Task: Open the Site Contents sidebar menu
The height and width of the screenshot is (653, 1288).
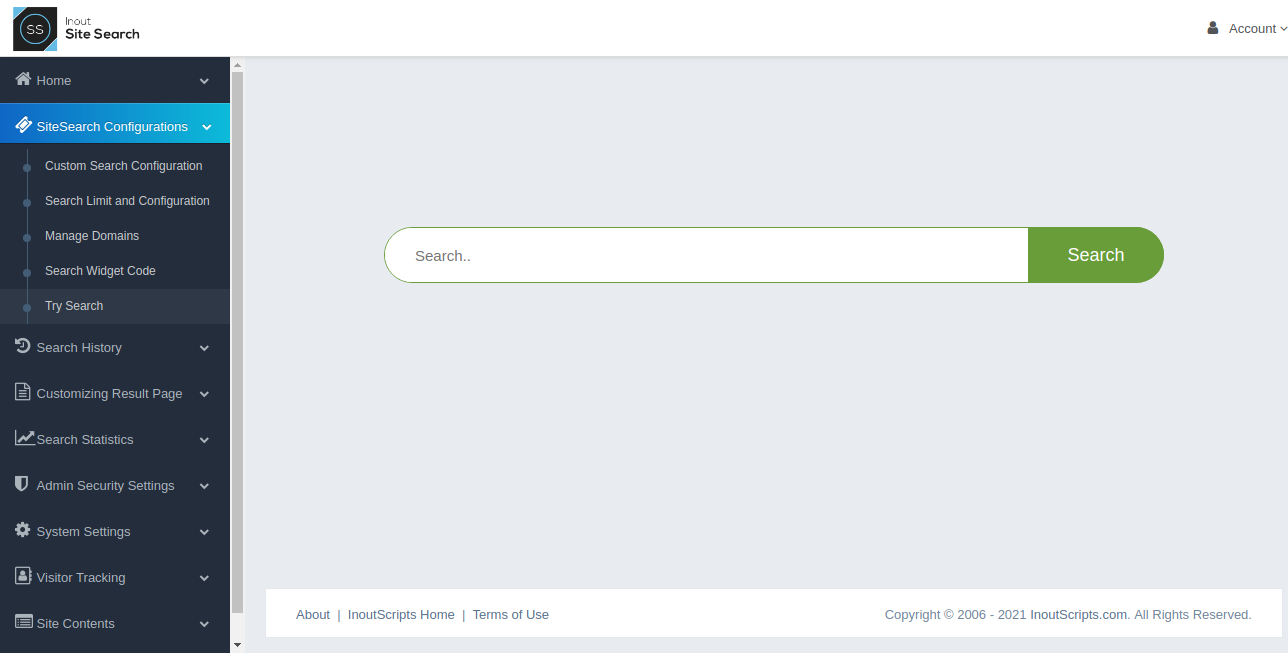Action: [115, 623]
